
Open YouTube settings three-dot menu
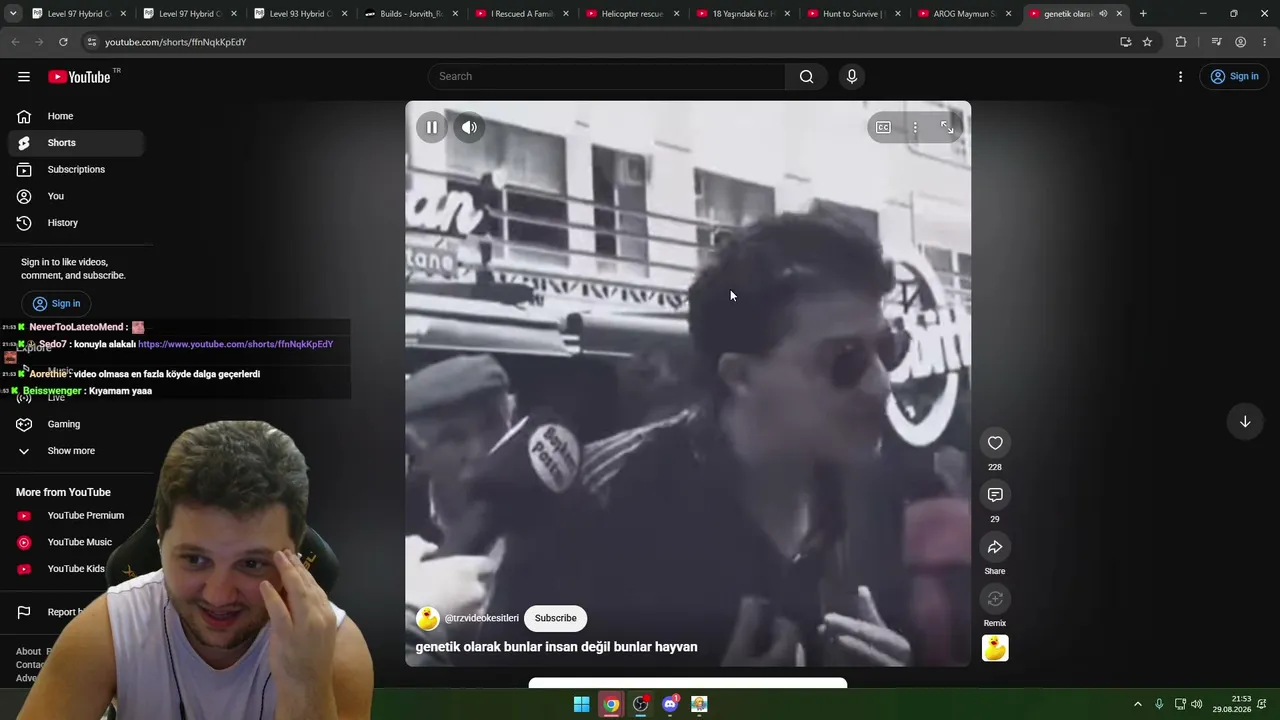tap(1180, 77)
